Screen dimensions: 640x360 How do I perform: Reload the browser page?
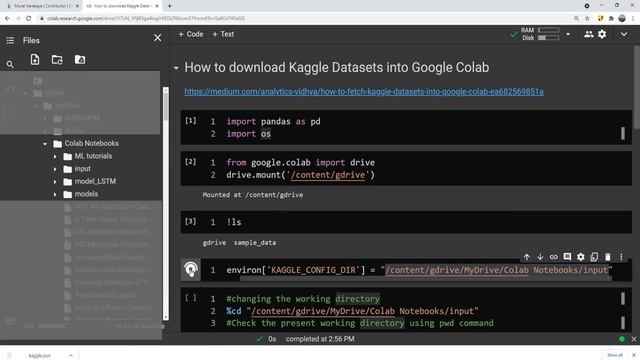click(x=29, y=18)
